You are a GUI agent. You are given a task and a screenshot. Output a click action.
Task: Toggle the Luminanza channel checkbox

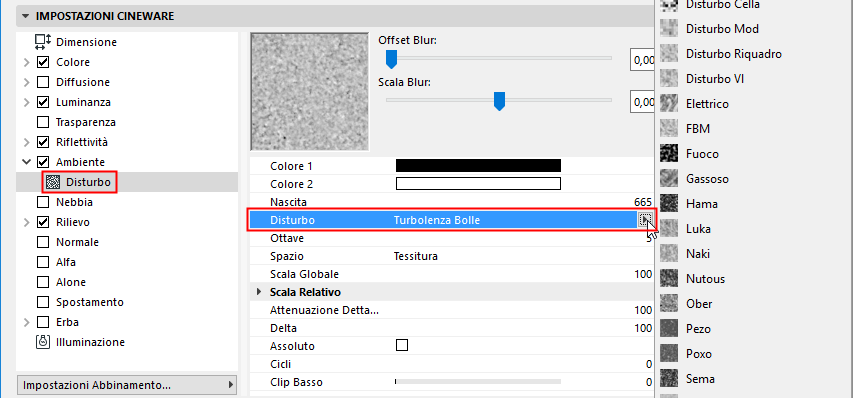[x=43, y=102]
